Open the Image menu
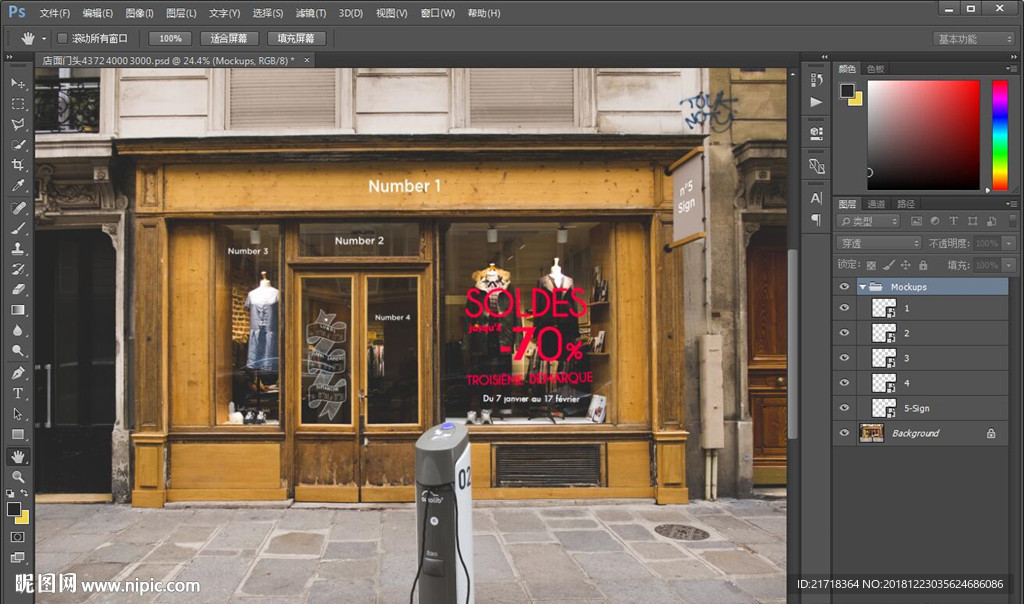 [139, 13]
